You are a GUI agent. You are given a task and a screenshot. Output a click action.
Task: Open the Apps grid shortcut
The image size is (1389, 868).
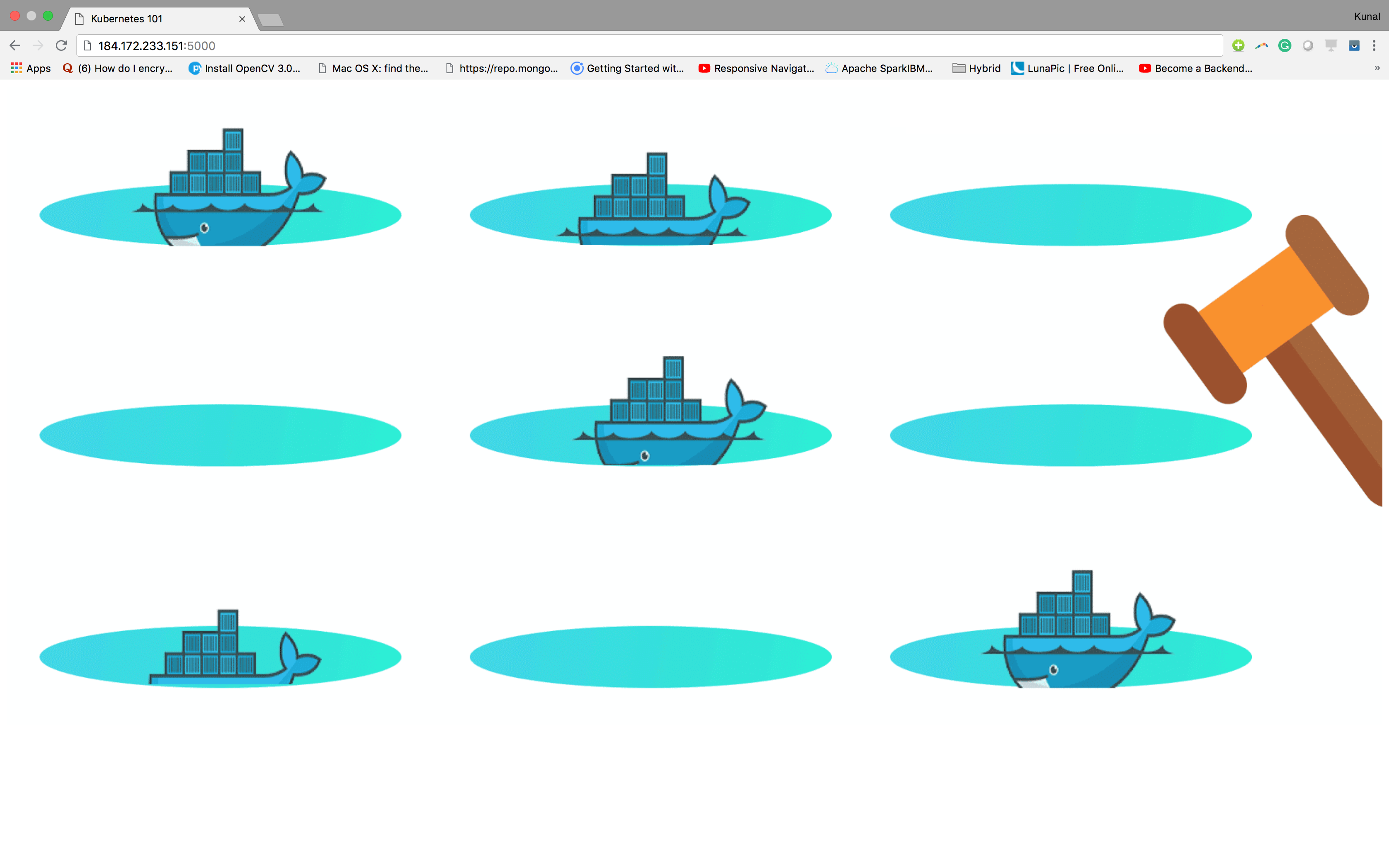[31, 68]
